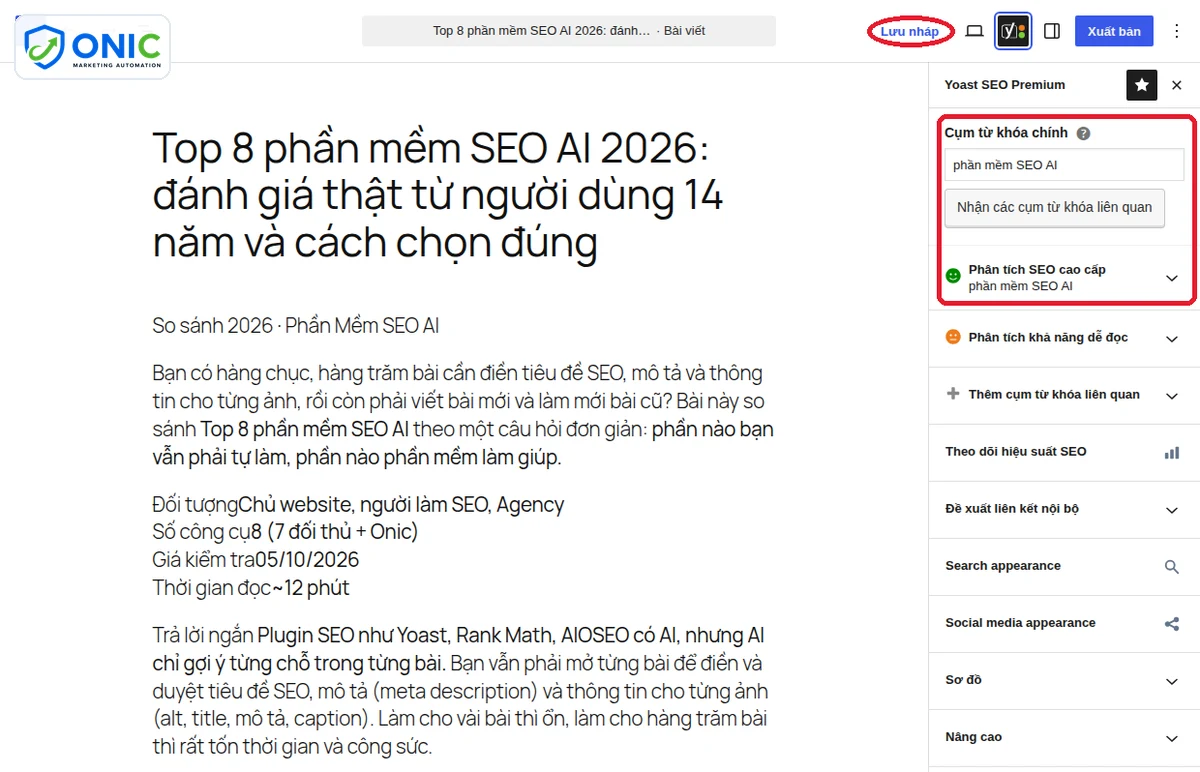Open the document title command bar
This screenshot has width=1200, height=772.
point(569,31)
